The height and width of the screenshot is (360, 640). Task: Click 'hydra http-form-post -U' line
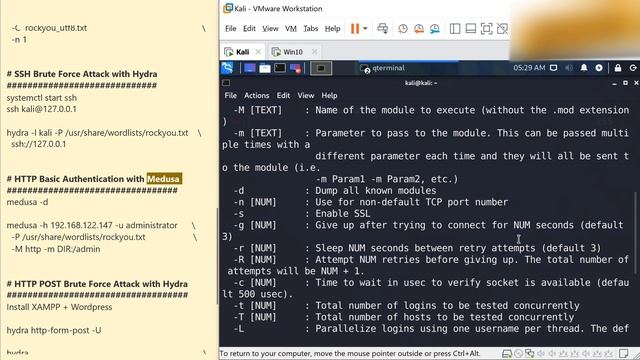pyautogui.click(x=54, y=330)
